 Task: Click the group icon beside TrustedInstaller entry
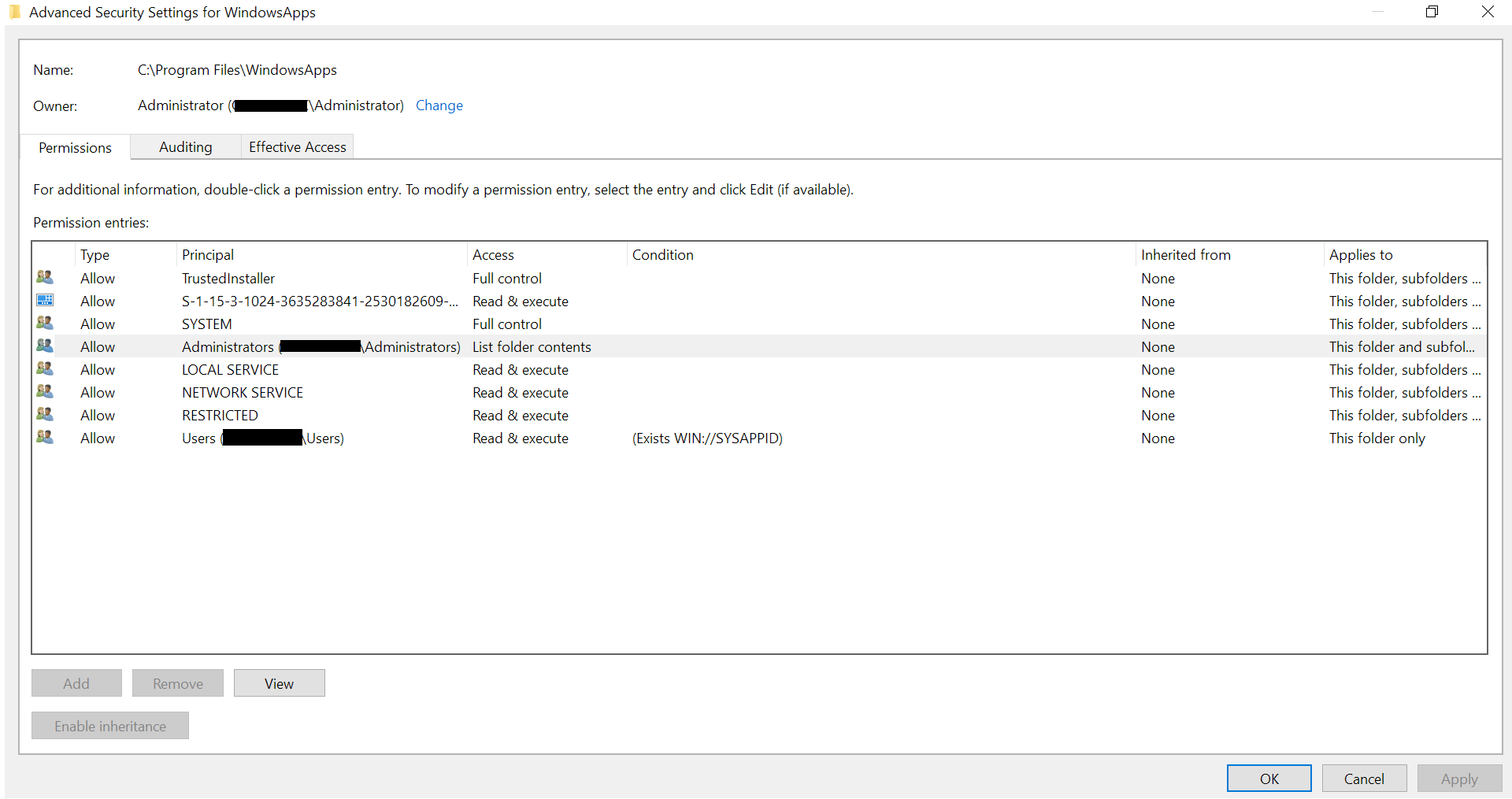tap(45, 277)
